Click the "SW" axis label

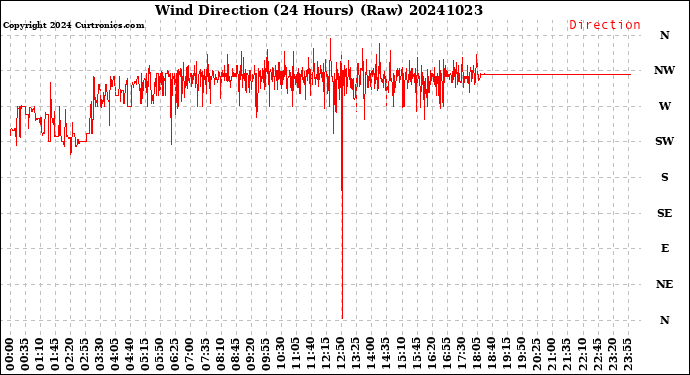point(664,141)
